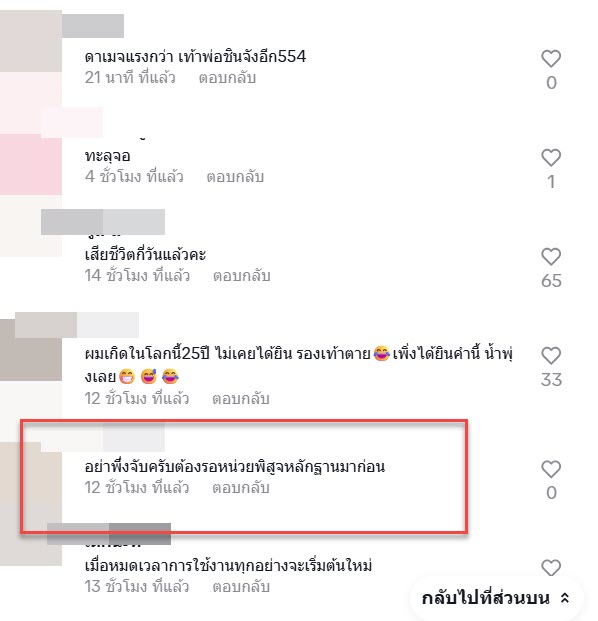
Task: Reply to the laughing emoji comment
Action: point(241,398)
